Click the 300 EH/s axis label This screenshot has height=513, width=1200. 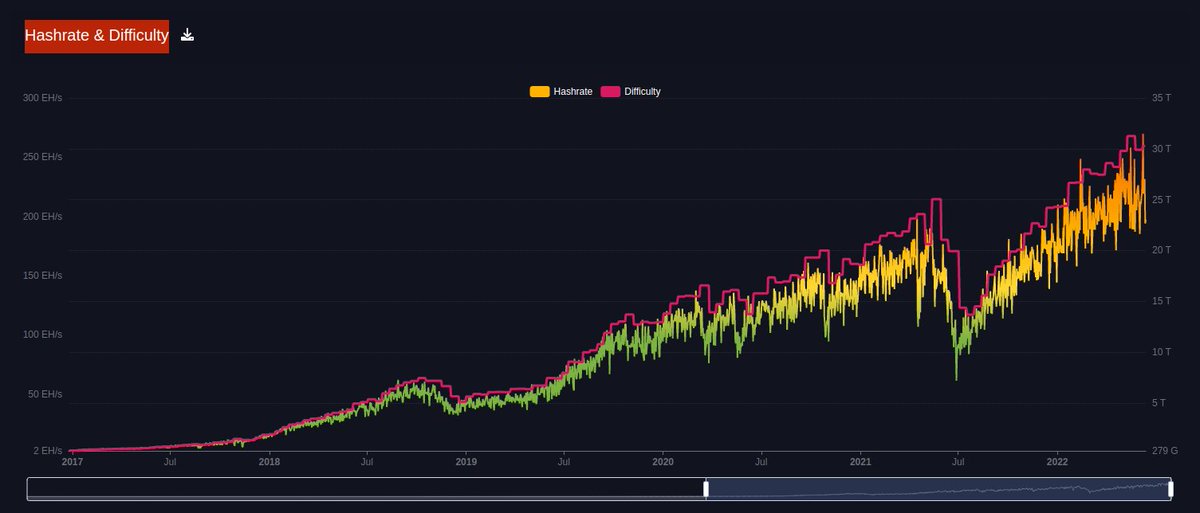[42, 98]
